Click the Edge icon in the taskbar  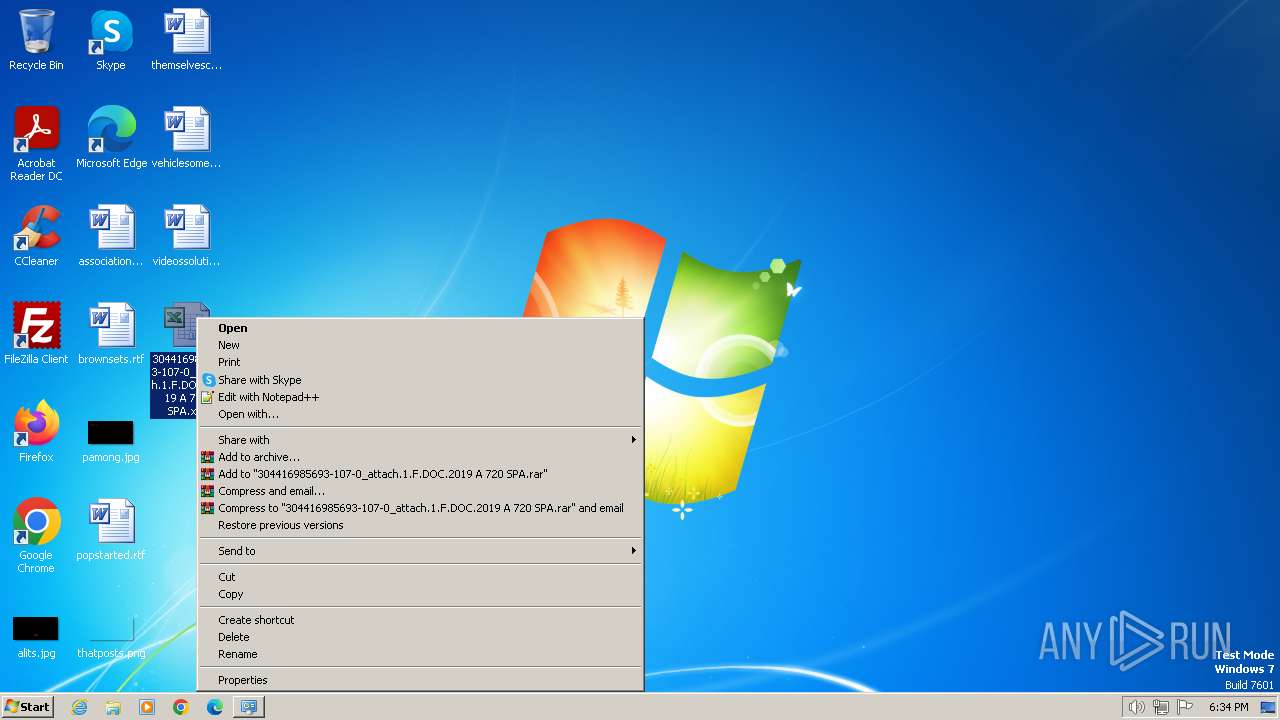[x=215, y=707]
